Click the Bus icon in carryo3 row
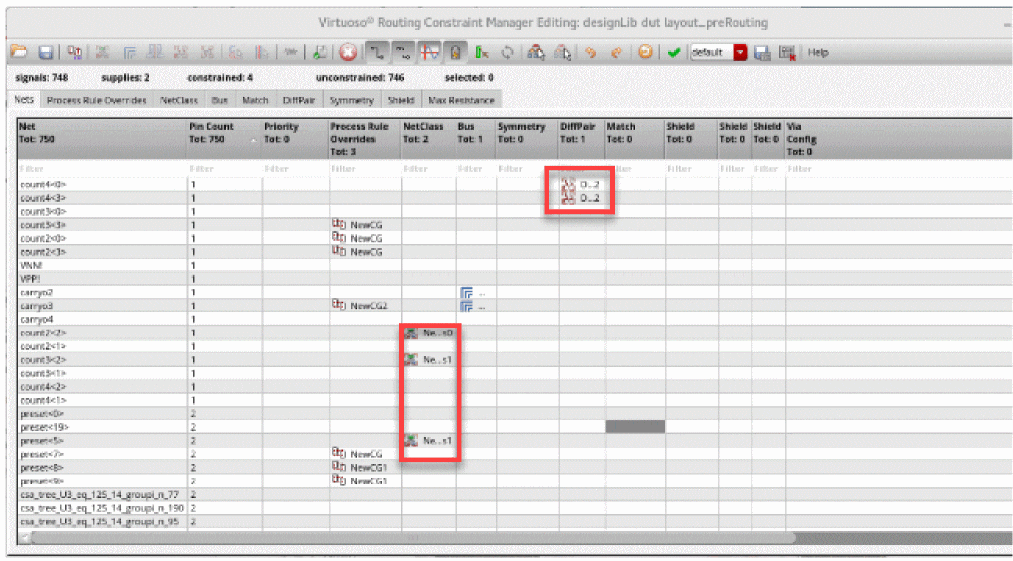1013x561 pixels. 466,306
